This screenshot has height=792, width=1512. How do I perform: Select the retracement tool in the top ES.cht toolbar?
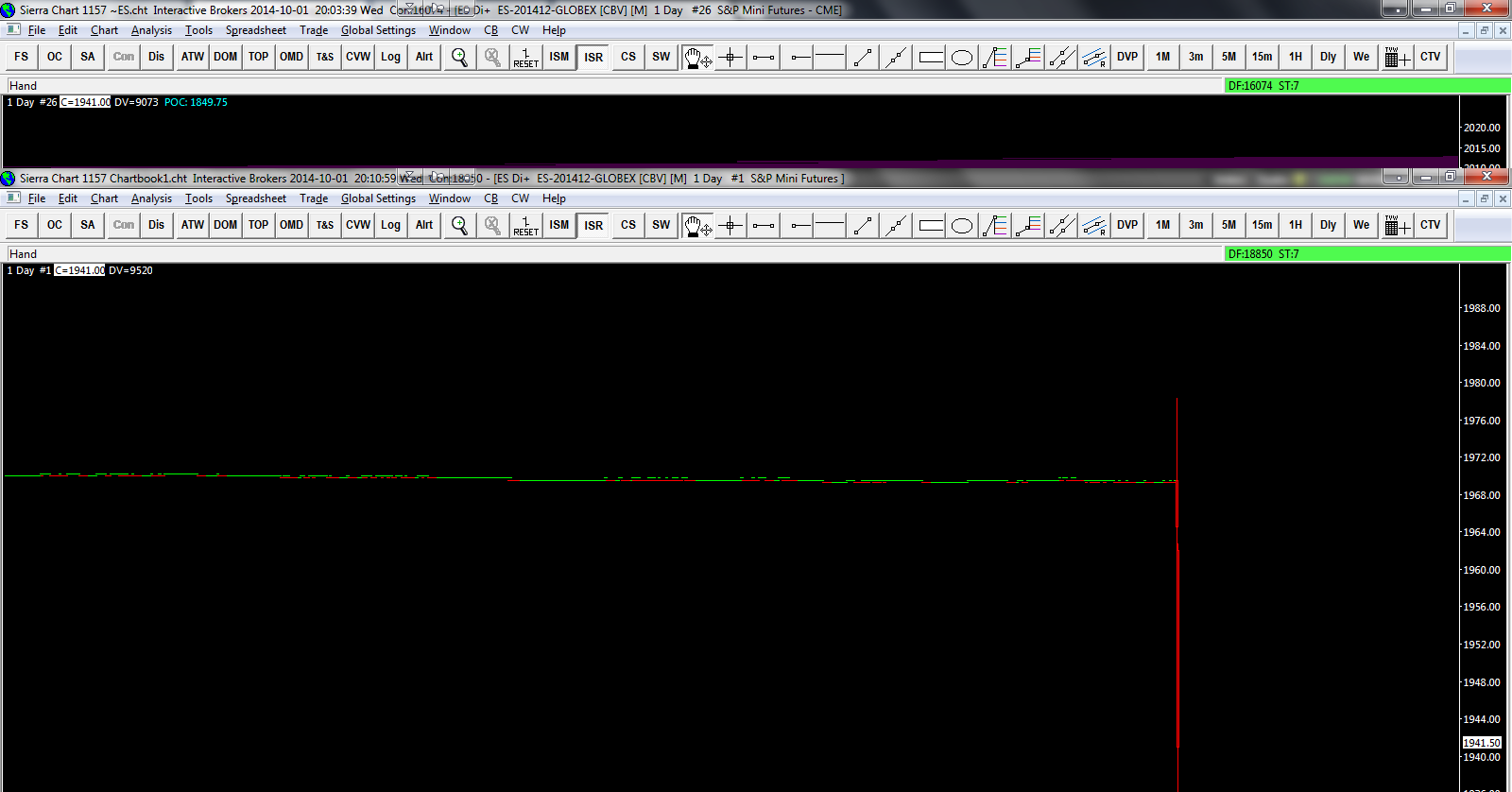click(1028, 57)
